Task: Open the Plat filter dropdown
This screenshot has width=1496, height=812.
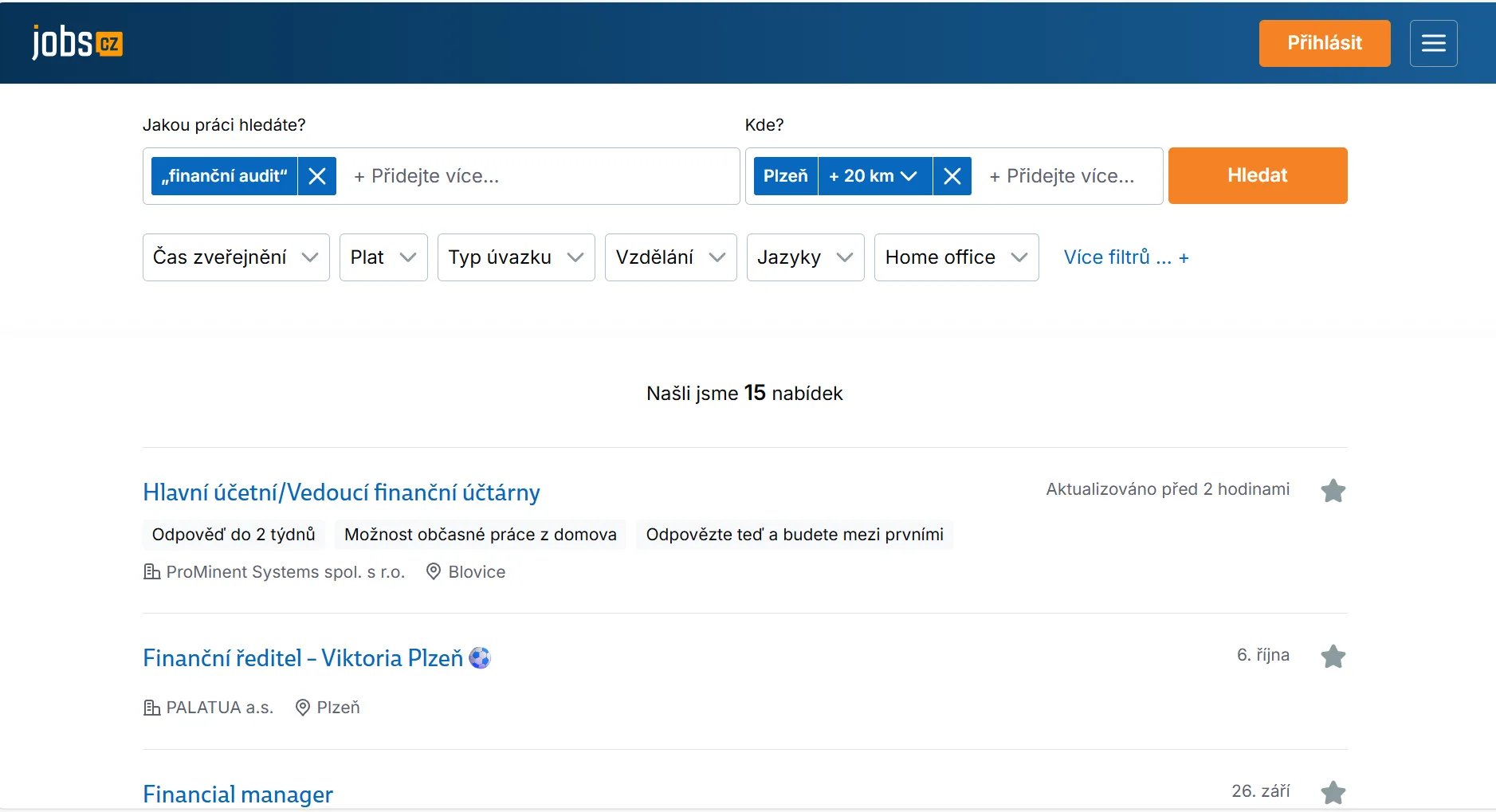Action: [383, 257]
